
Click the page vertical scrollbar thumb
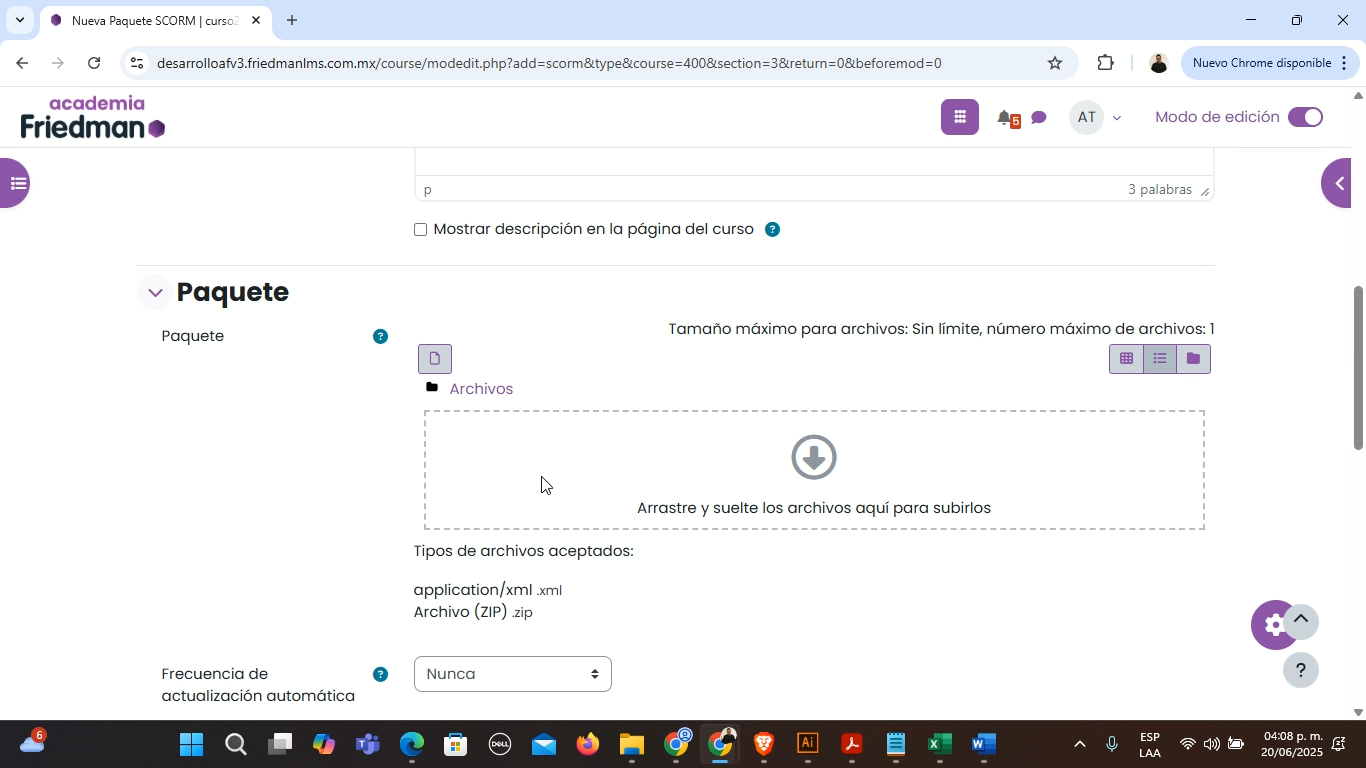pos(1358,368)
